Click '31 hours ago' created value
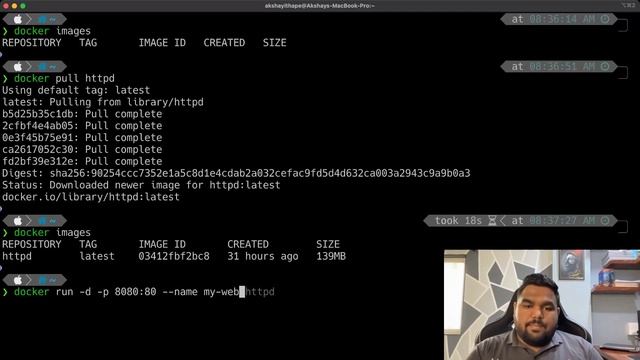 click(263, 256)
